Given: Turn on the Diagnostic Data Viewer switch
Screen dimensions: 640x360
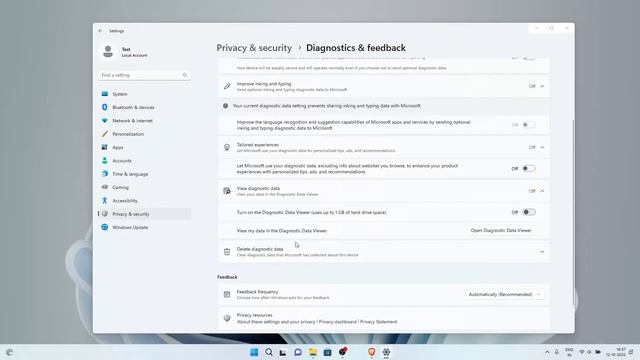Looking at the screenshot, I should click(529, 212).
